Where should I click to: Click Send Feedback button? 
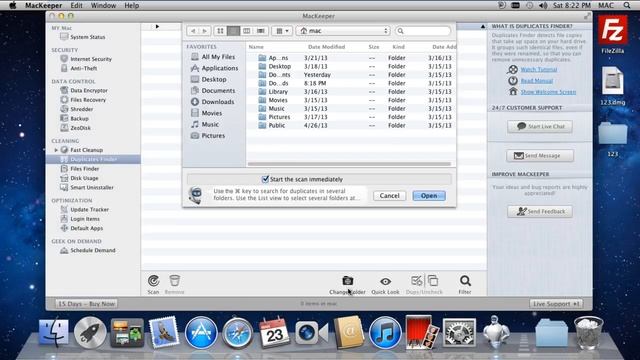click(x=540, y=211)
